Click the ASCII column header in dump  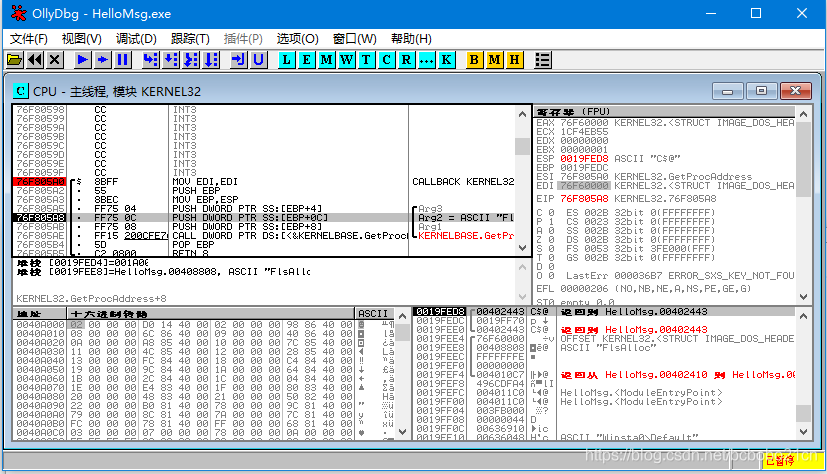[x=375, y=313]
